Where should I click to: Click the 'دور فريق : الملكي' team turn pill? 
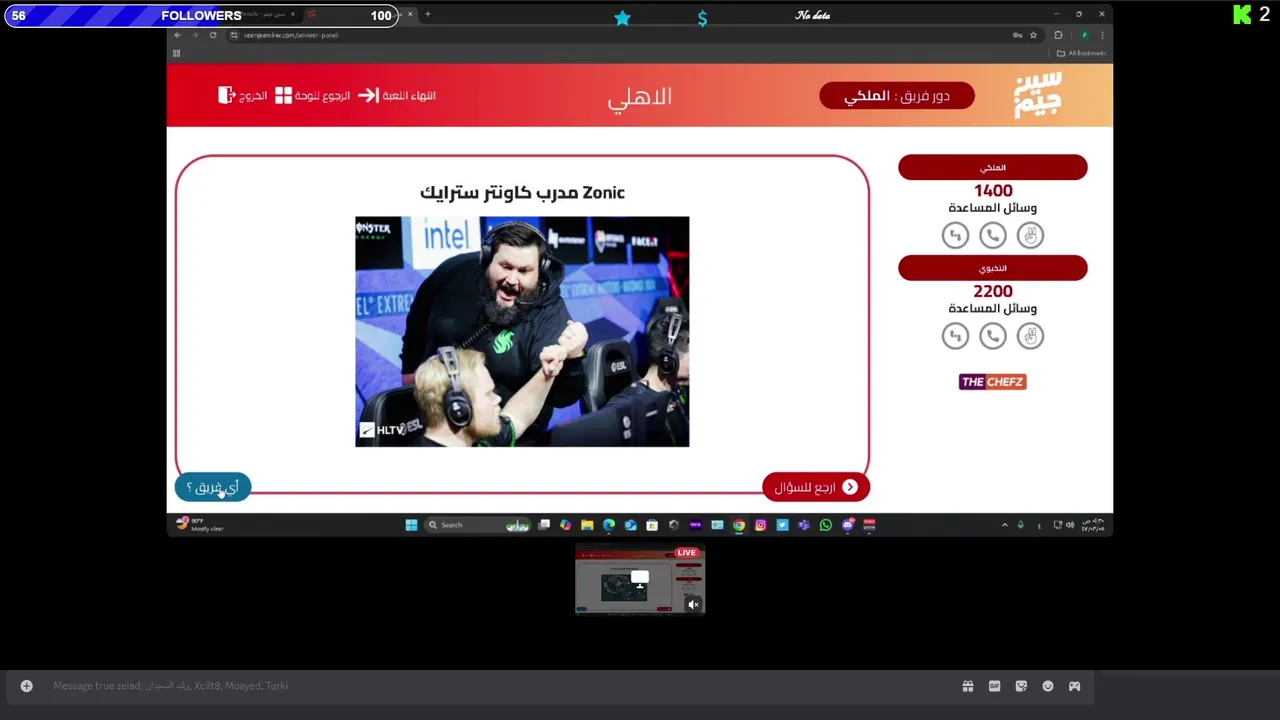click(896, 96)
